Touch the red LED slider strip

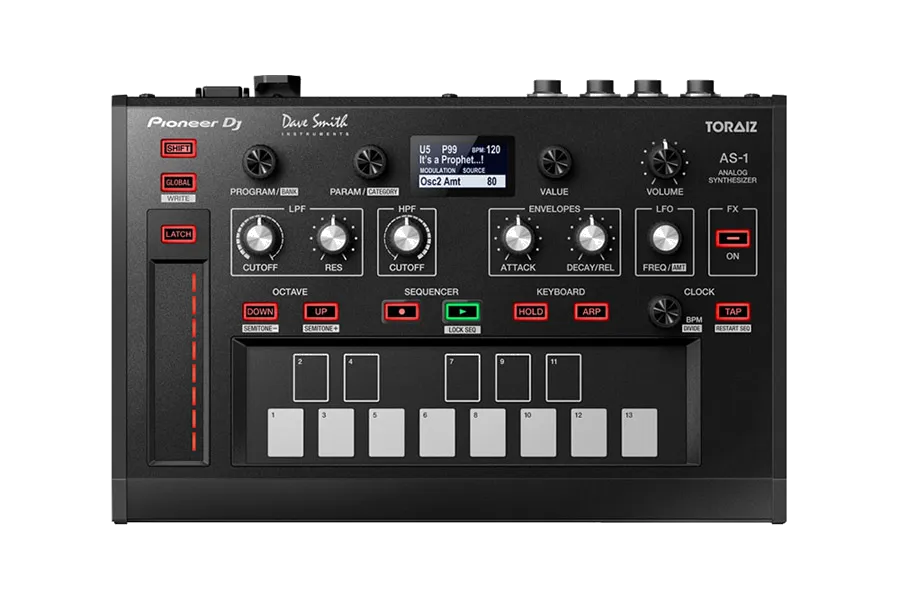click(x=193, y=362)
